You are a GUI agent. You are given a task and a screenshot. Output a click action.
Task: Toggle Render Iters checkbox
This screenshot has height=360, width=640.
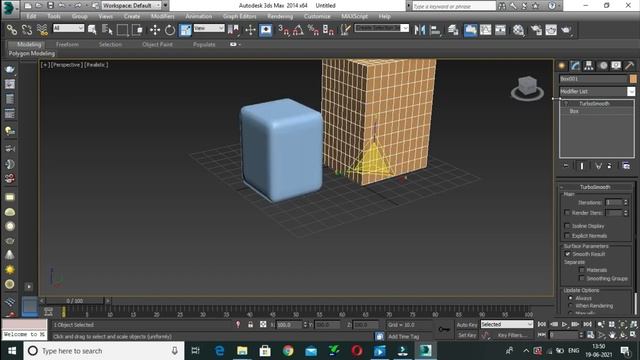(567, 213)
